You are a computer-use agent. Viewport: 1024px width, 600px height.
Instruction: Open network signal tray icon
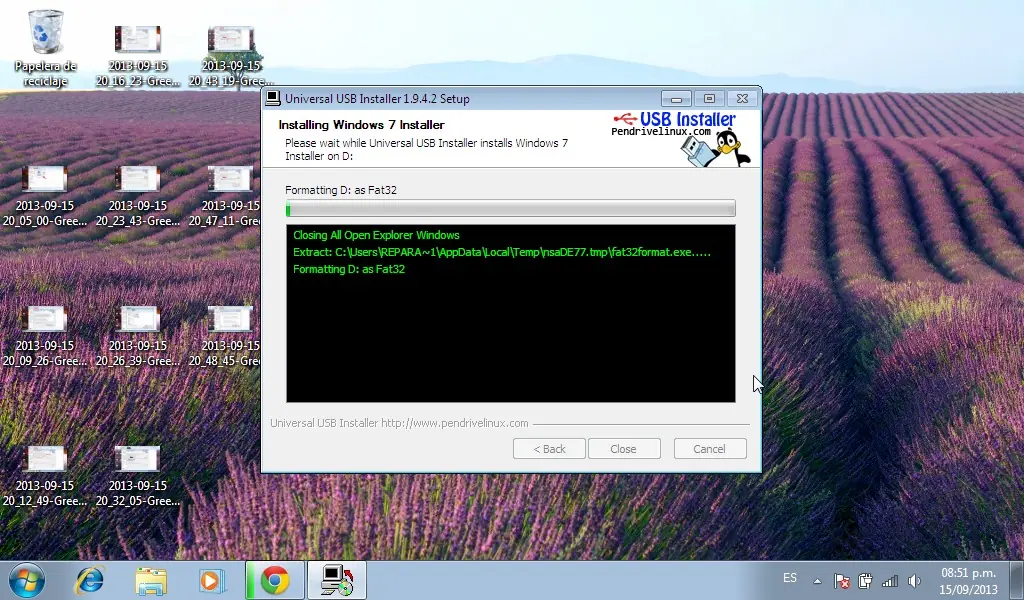pyautogui.click(x=889, y=580)
